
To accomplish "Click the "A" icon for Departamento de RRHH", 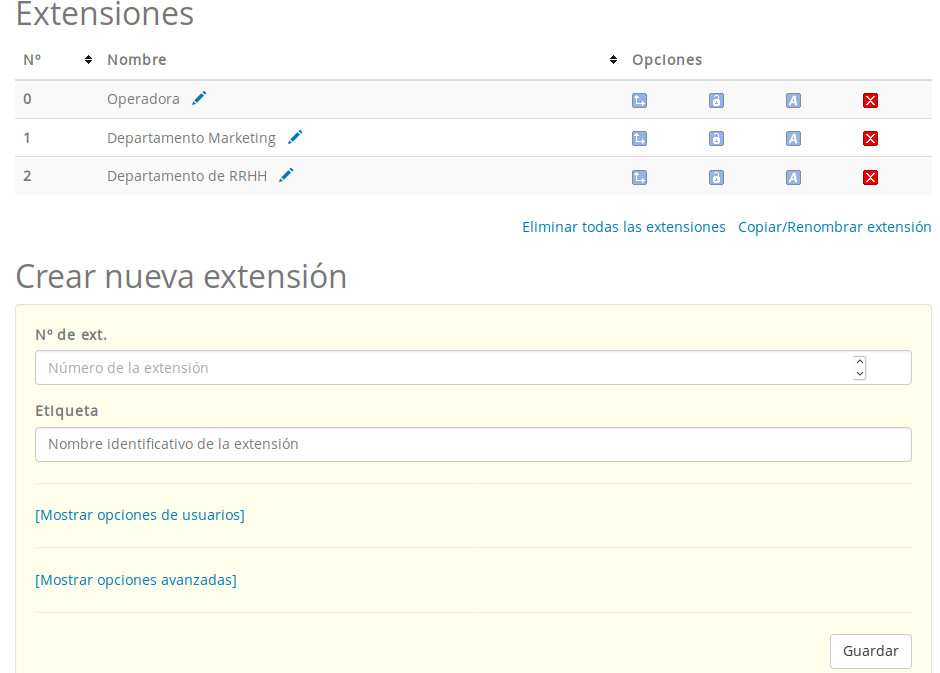I will [x=793, y=177].
